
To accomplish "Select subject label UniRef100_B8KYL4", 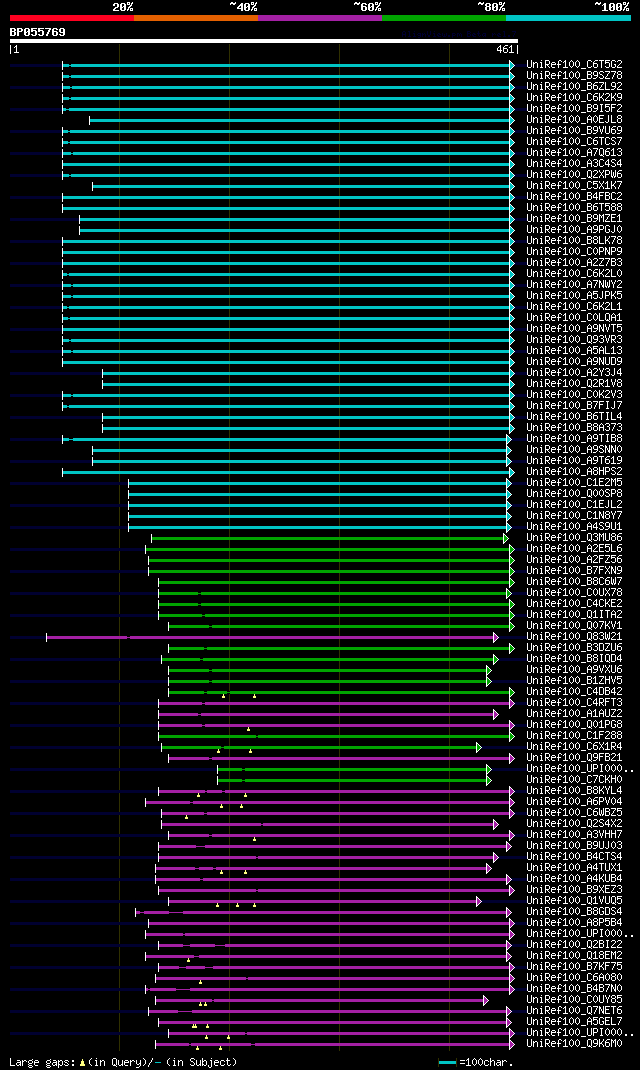I will click(574, 790).
